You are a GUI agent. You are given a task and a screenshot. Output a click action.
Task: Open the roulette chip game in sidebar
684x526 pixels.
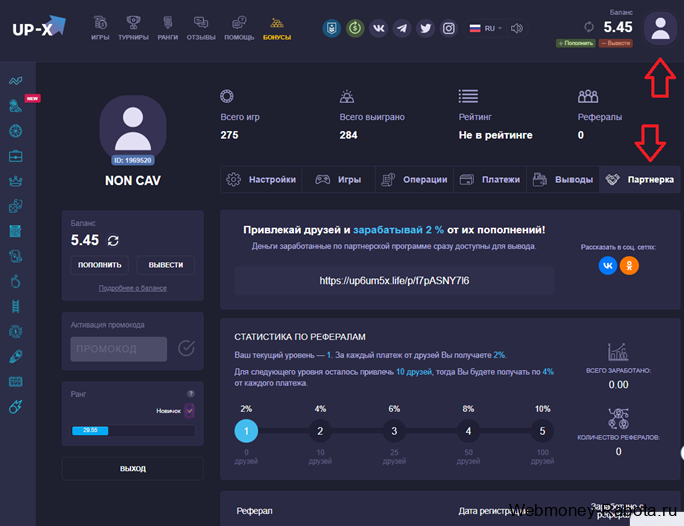(x=16, y=331)
